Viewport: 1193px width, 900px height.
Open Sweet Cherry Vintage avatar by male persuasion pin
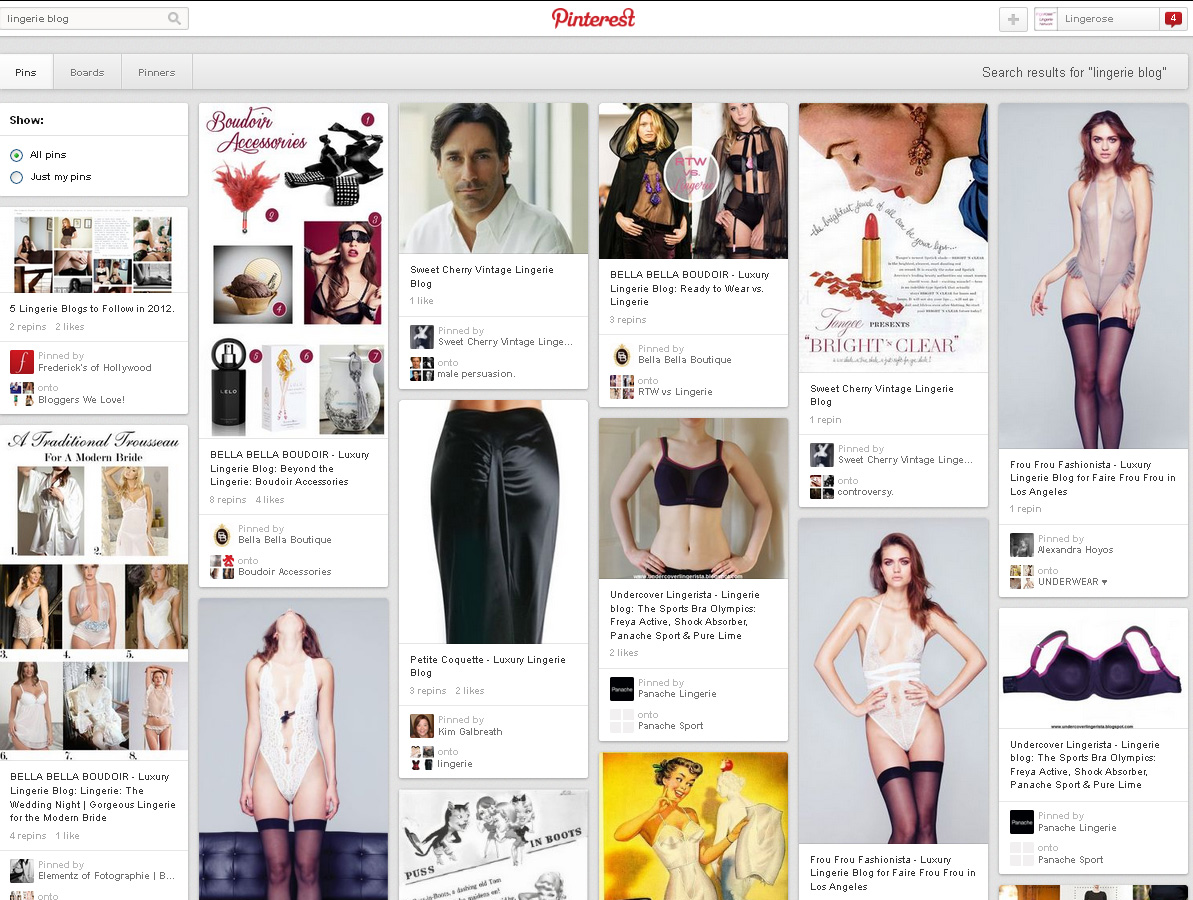(x=422, y=336)
